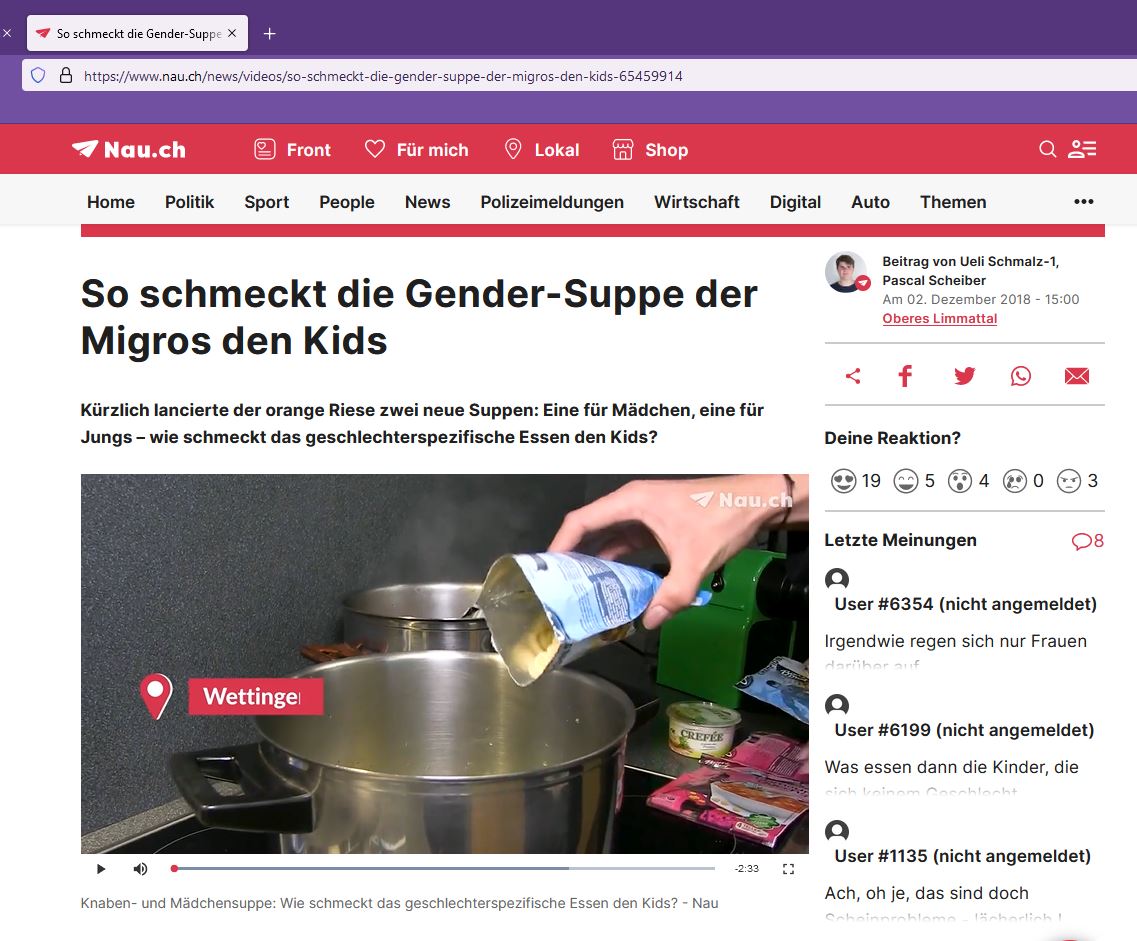
Task: Mute the video volume
Action: [x=141, y=869]
